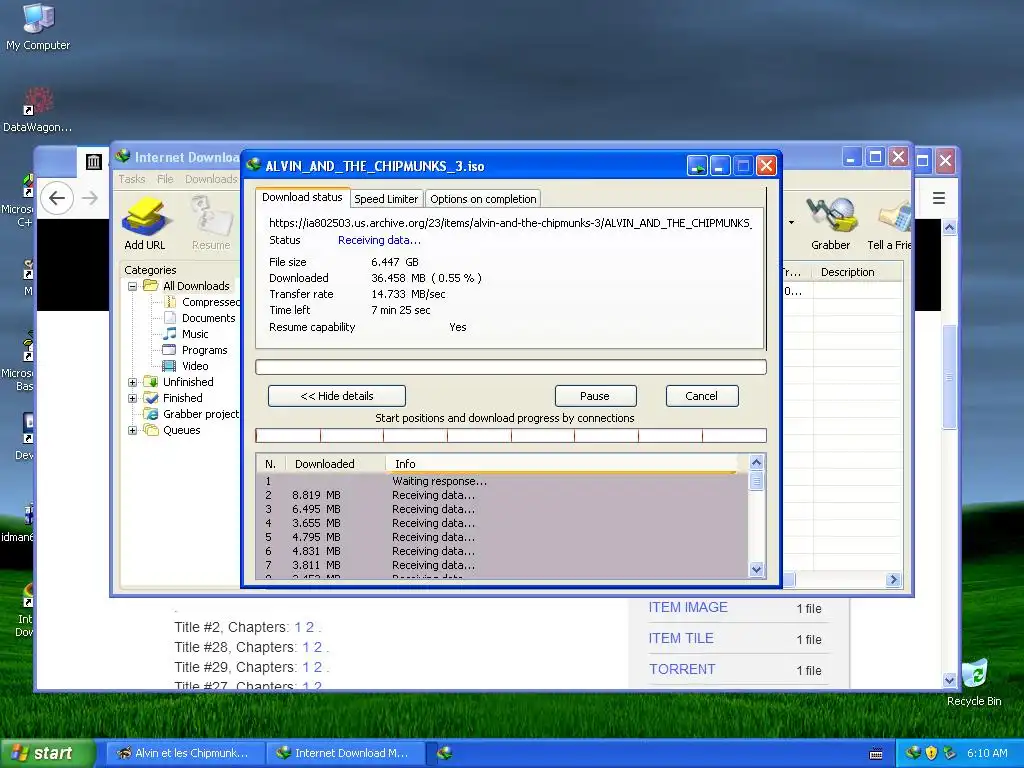Switch to Alvin et les Chipmunks taskbar window
The height and width of the screenshot is (768, 1024).
(x=185, y=753)
